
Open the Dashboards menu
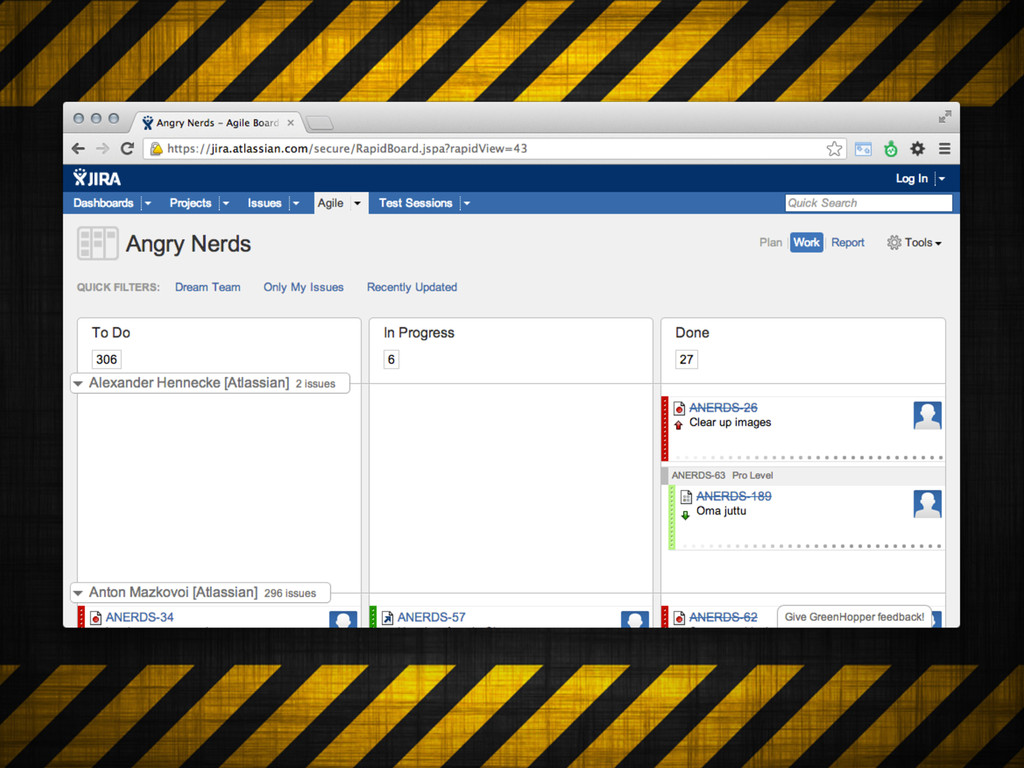tap(103, 203)
